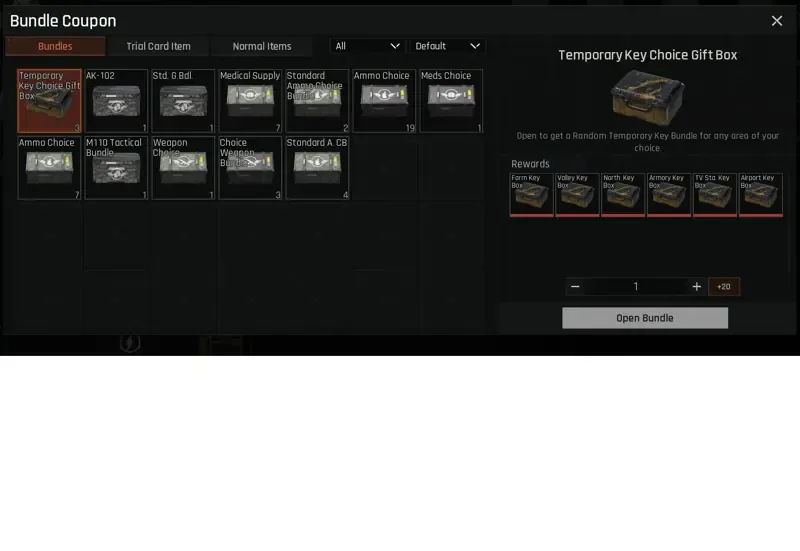Screen dimensions: 800x551
Task: Select the Weapon Choice crate
Action: 183,168
